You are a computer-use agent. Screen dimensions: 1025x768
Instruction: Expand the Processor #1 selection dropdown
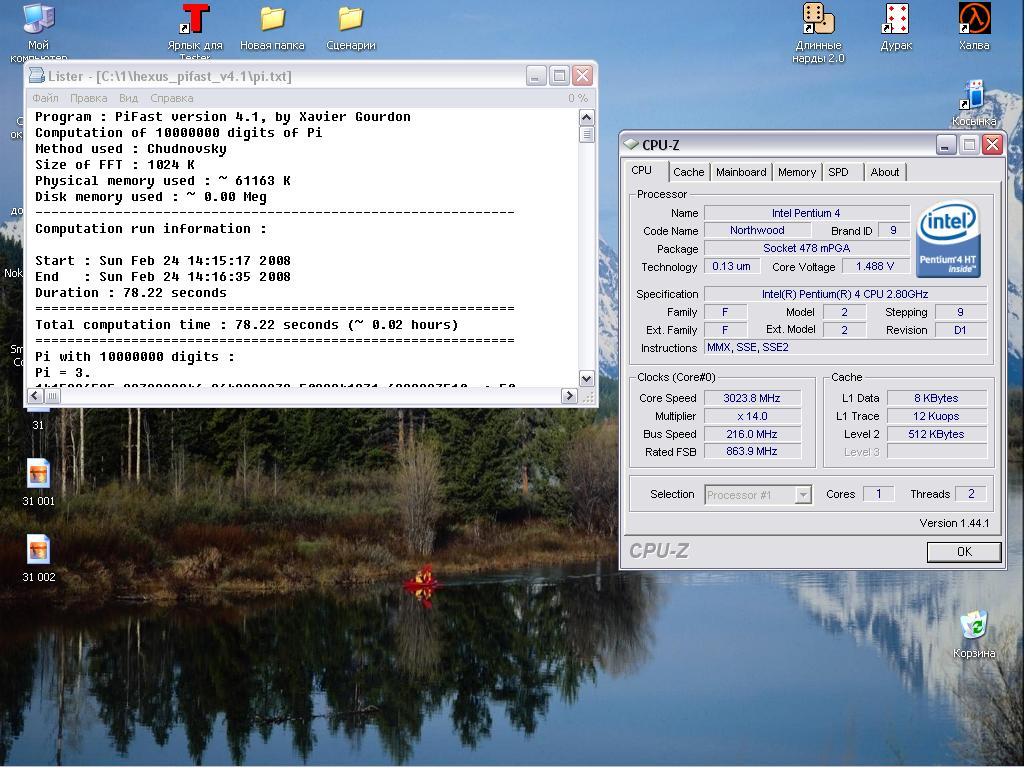[803, 495]
